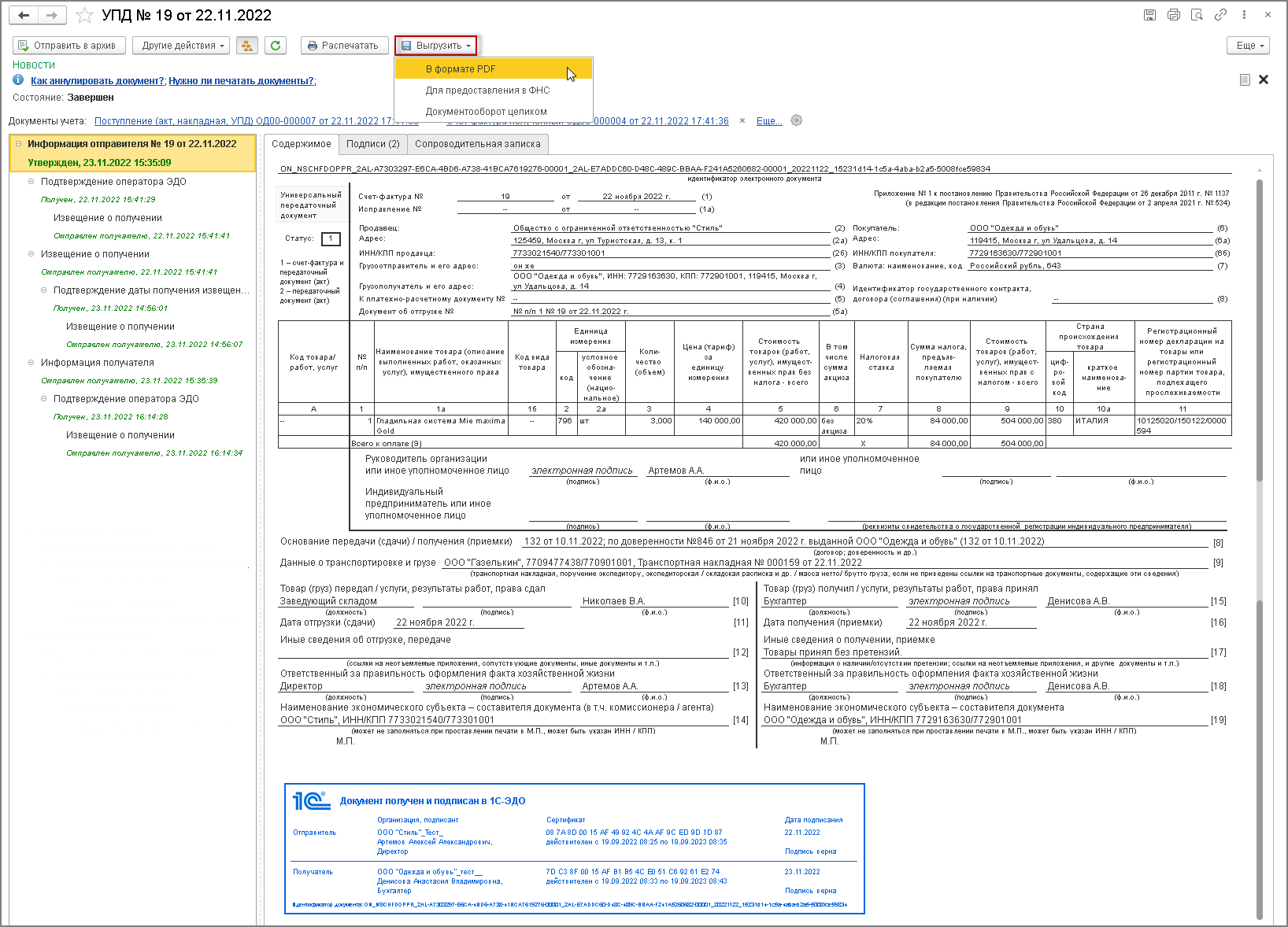The image size is (1288, 927).
Task: Open Другие действия dropdown
Action: pyautogui.click(x=181, y=46)
